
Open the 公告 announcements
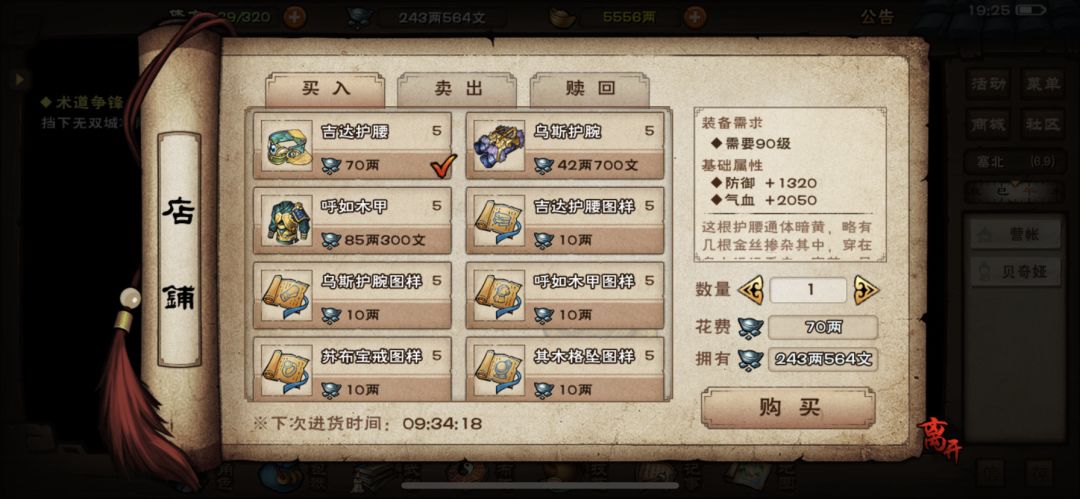tap(877, 17)
